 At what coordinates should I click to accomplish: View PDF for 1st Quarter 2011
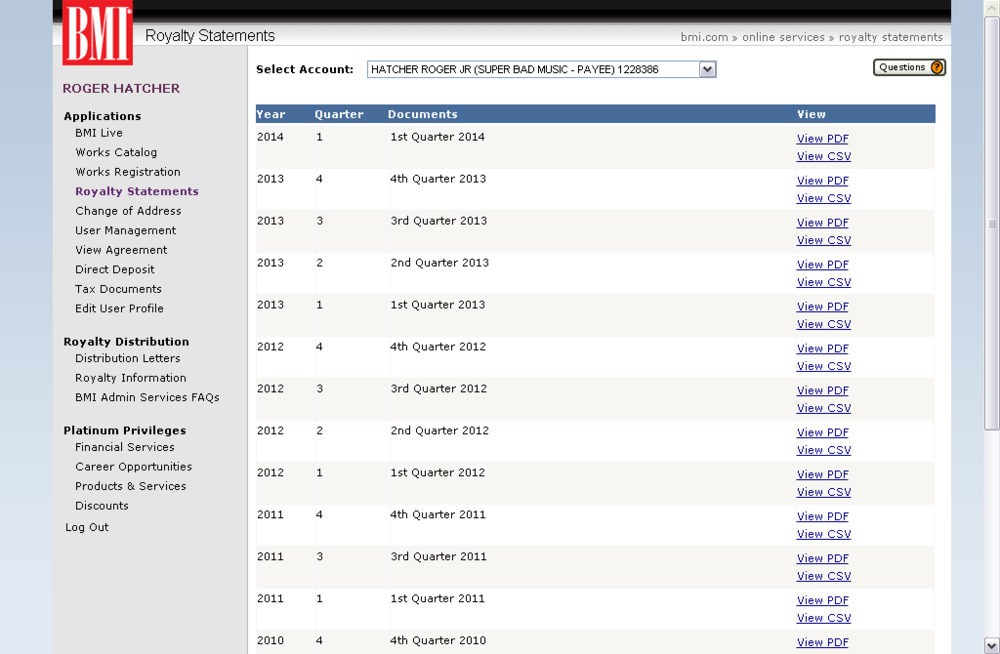pyautogui.click(x=823, y=600)
